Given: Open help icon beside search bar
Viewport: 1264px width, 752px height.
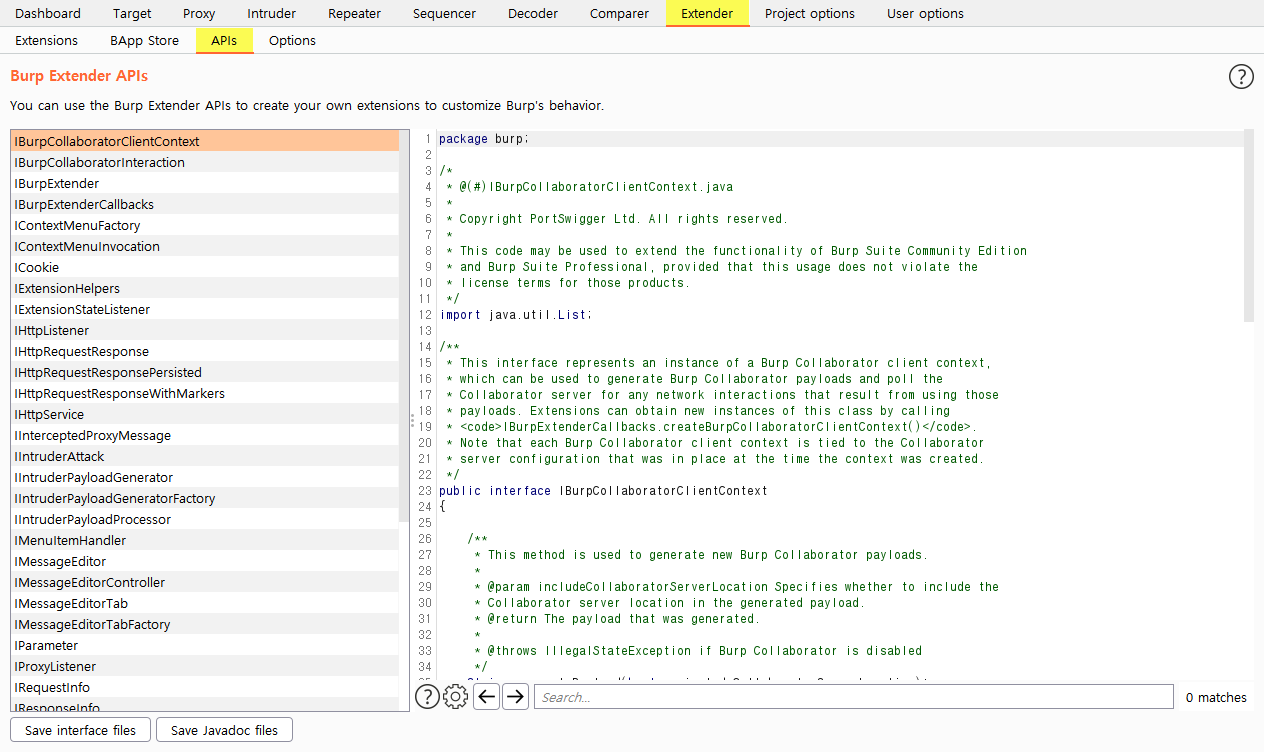Looking at the screenshot, I should tap(427, 697).
